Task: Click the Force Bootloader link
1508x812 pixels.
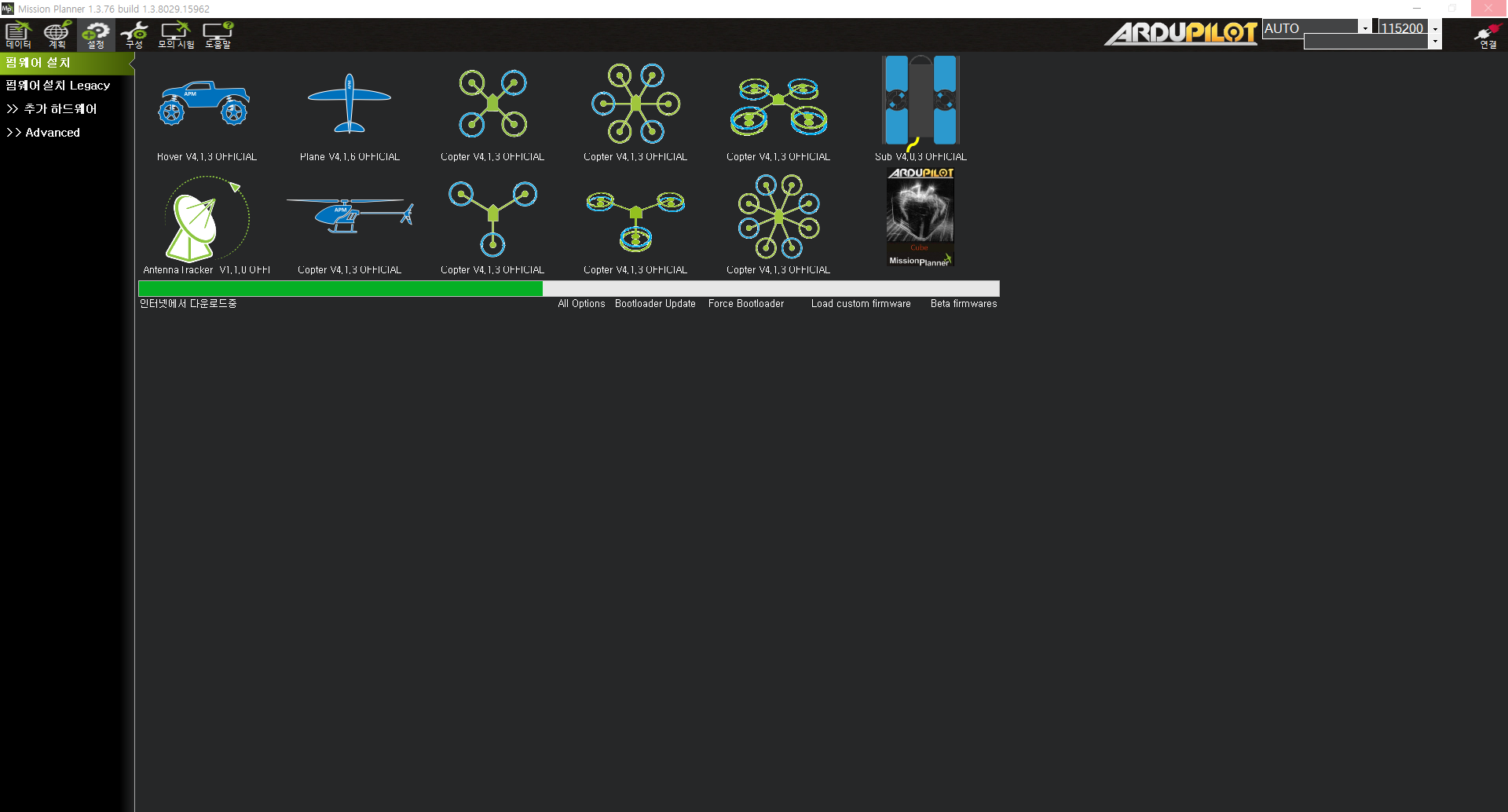Action: (x=746, y=304)
